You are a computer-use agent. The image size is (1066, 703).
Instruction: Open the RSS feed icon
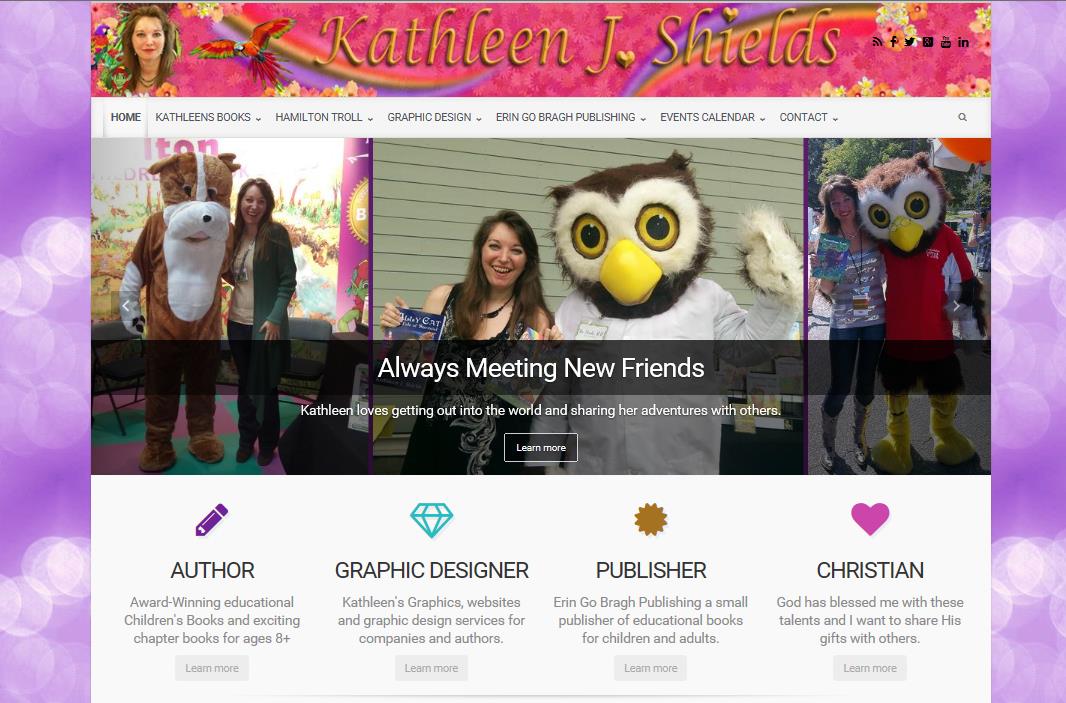[x=878, y=42]
